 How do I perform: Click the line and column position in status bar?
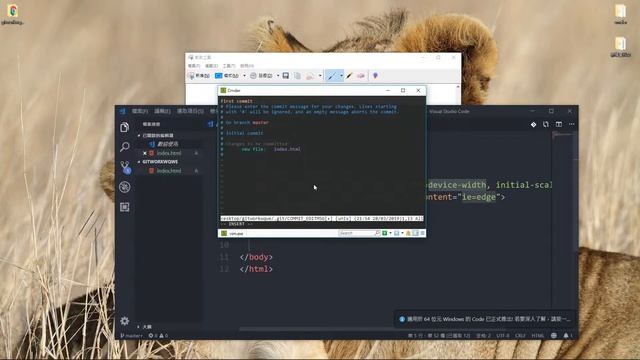(x=439, y=336)
